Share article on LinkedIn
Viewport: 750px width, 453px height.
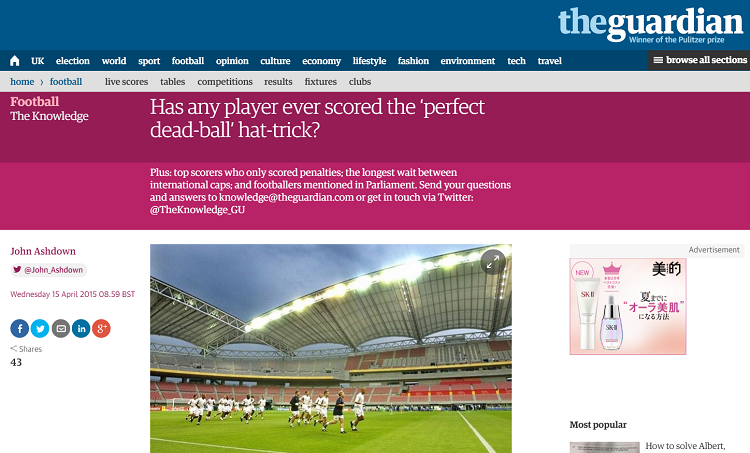pos(81,329)
